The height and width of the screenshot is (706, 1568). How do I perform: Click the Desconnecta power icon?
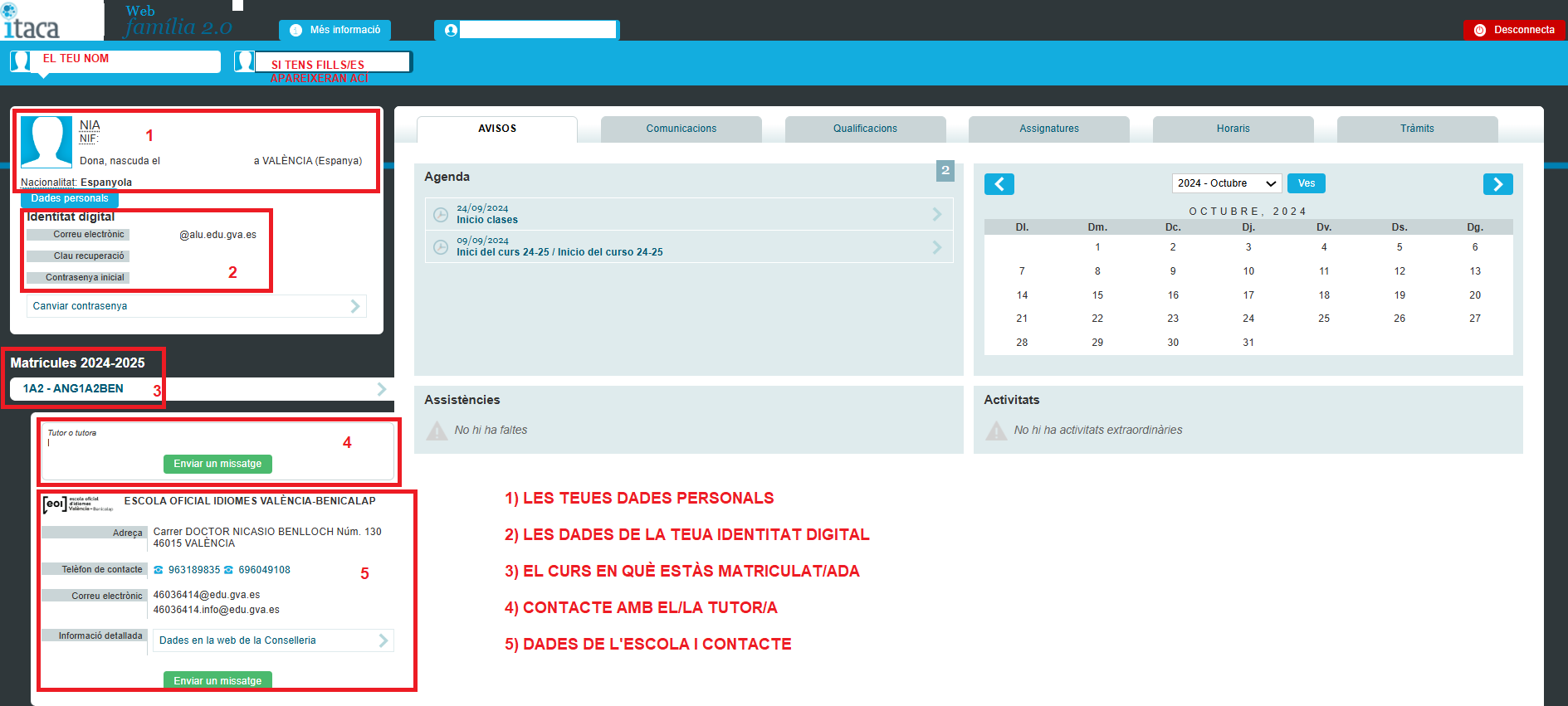1479,31
